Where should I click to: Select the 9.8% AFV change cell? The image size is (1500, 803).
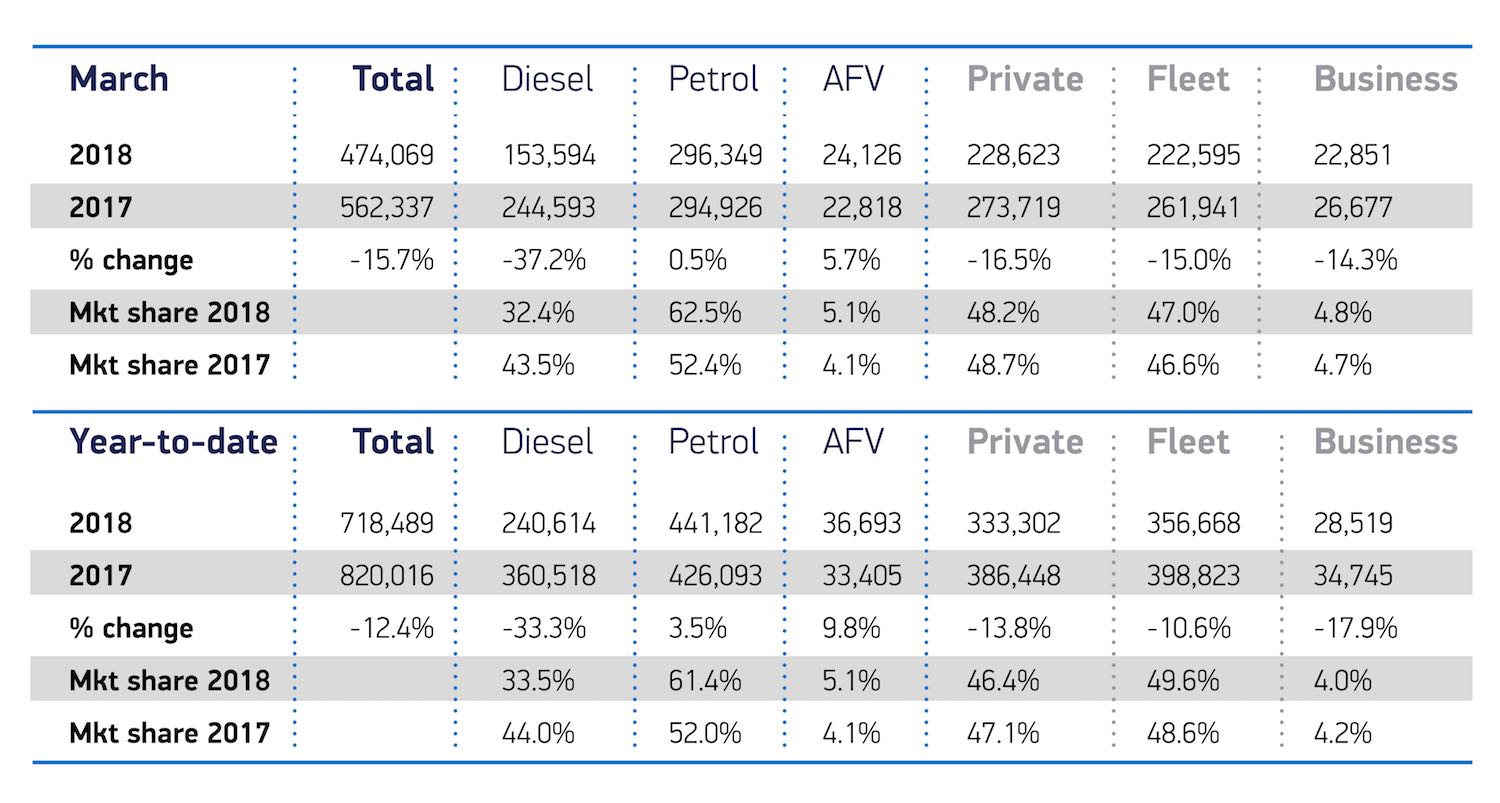pyautogui.click(x=851, y=629)
